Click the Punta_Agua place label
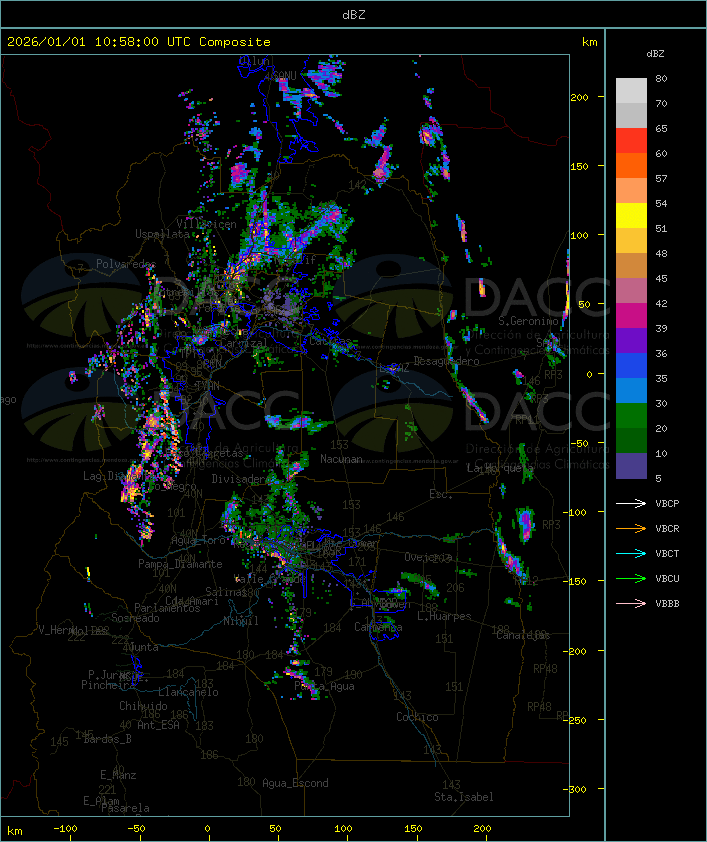This screenshot has width=707, height=842. click(324, 686)
